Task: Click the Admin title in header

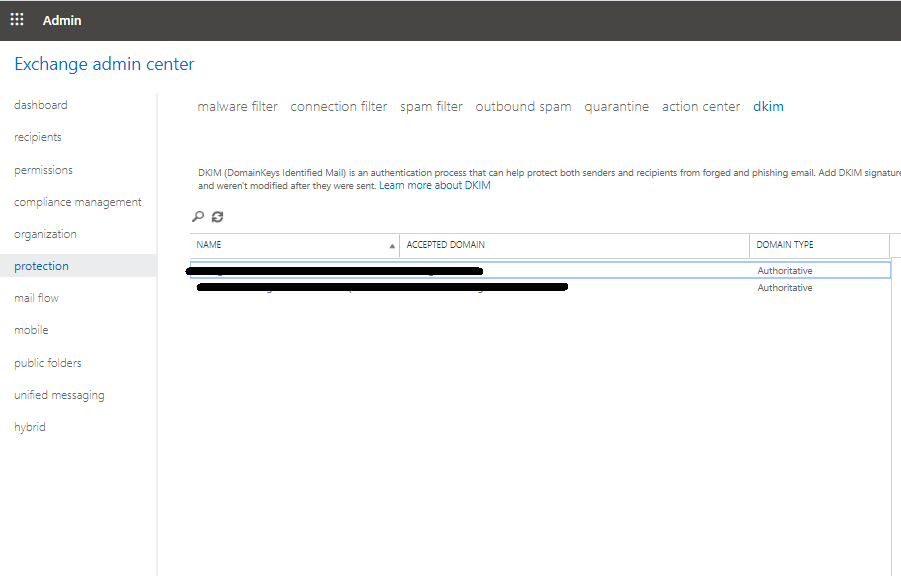Action: pos(62,20)
